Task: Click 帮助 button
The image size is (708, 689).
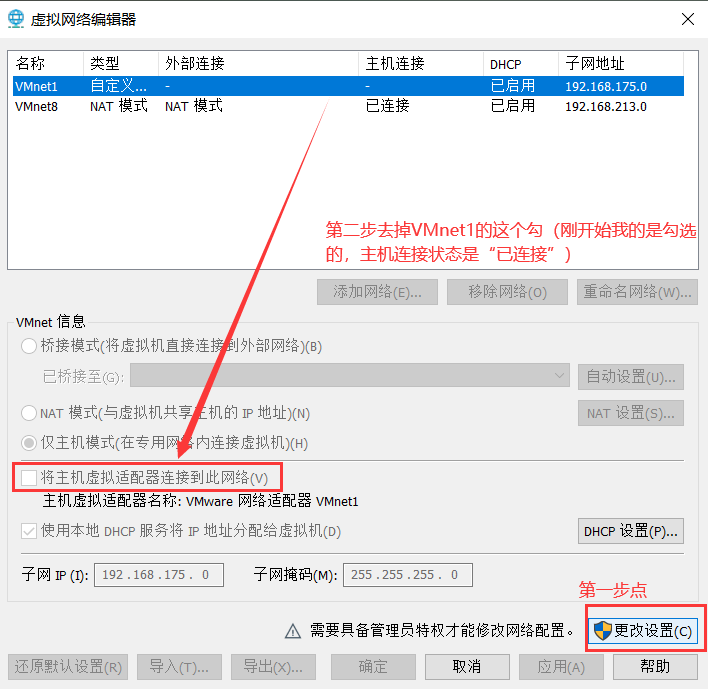Action: (x=655, y=667)
